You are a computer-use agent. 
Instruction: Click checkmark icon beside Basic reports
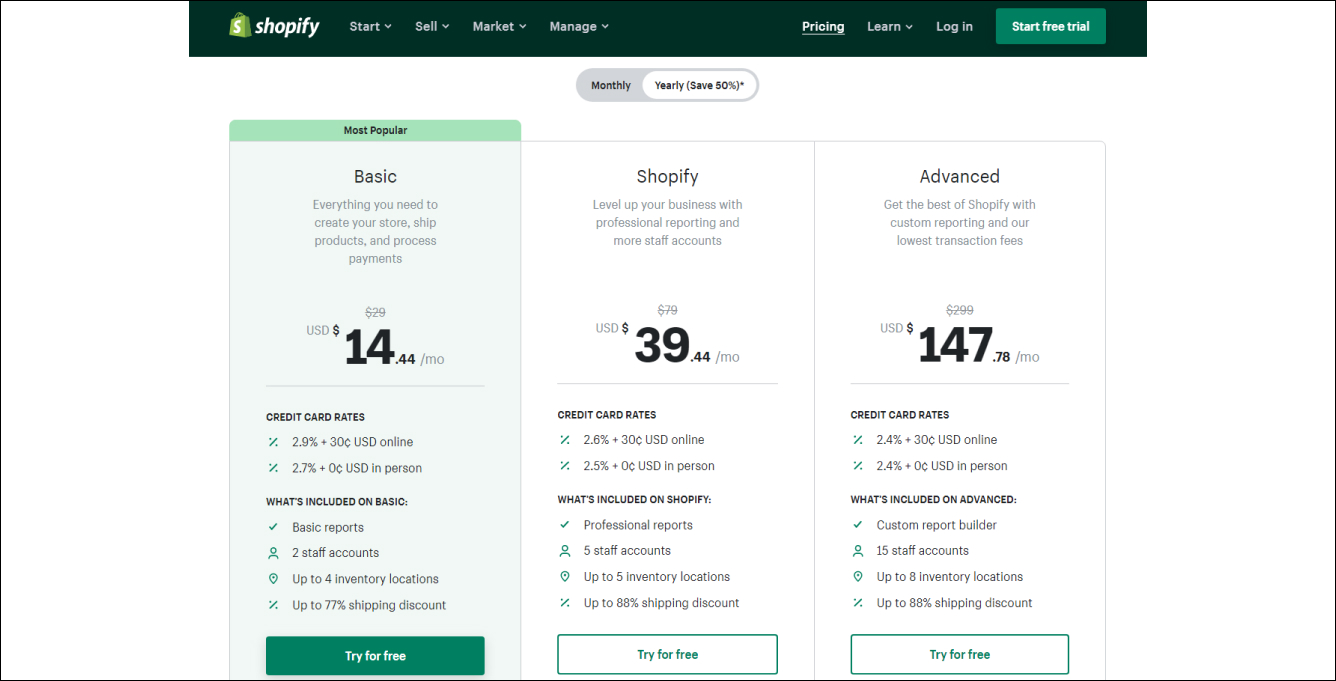point(273,527)
